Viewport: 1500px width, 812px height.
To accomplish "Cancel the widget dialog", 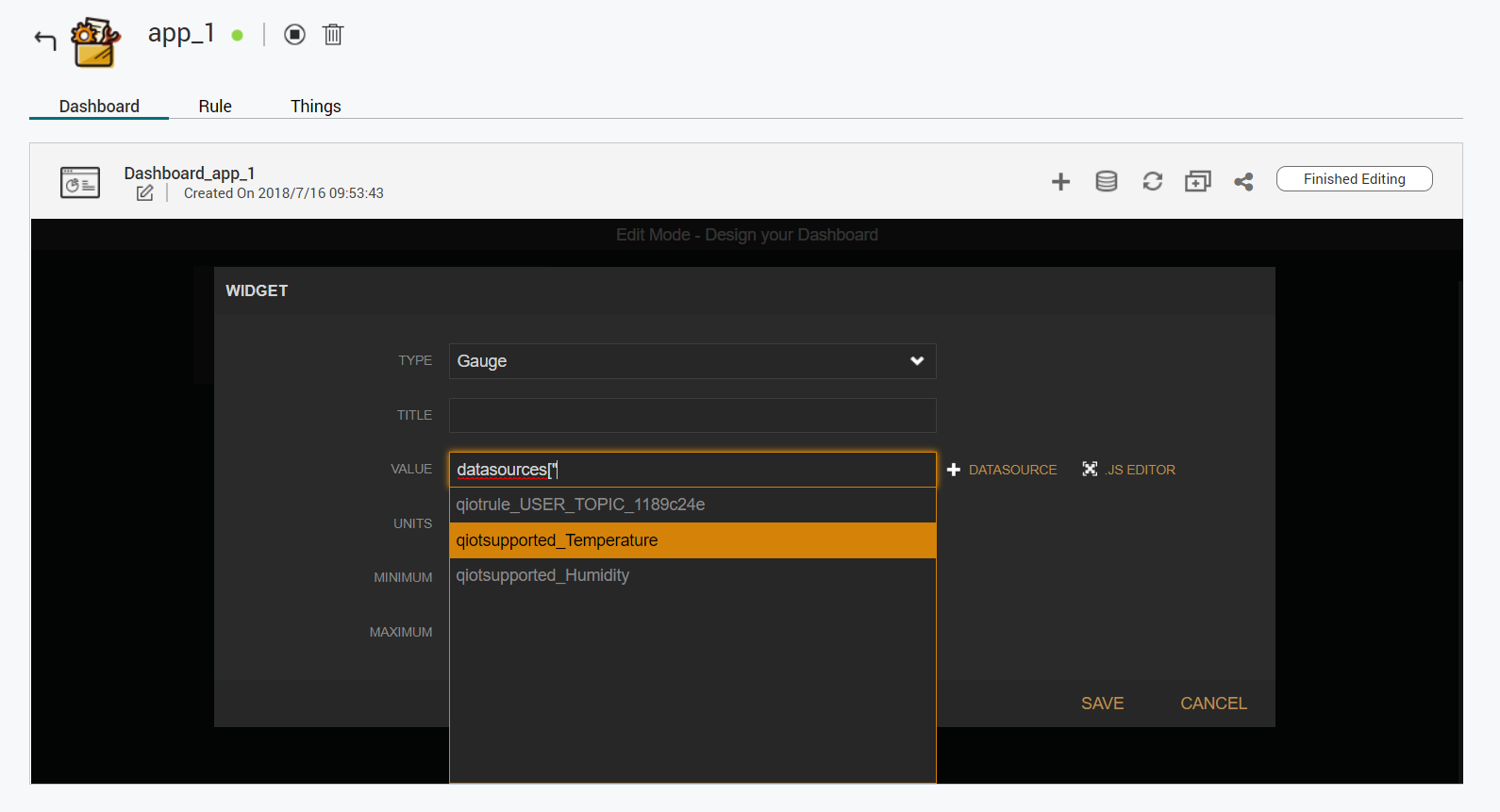I will coord(1213,704).
